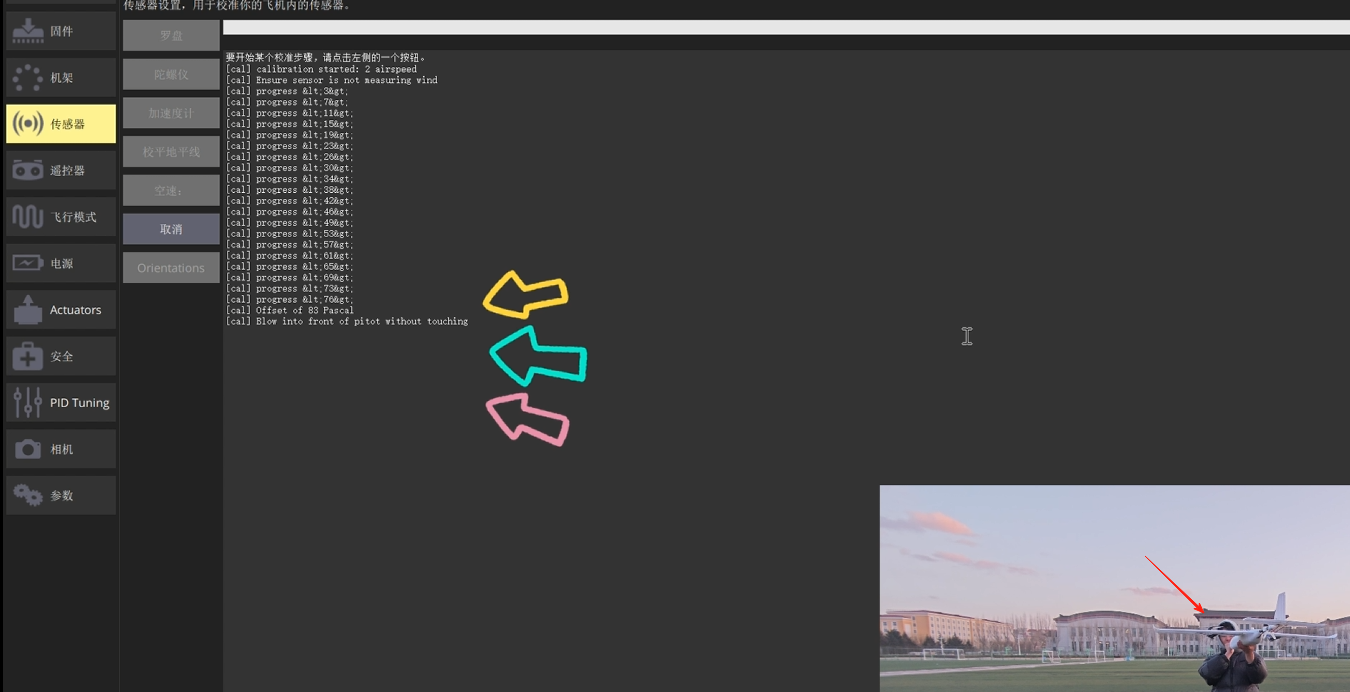
Task: Click the Orientations button
Action: tap(171, 268)
